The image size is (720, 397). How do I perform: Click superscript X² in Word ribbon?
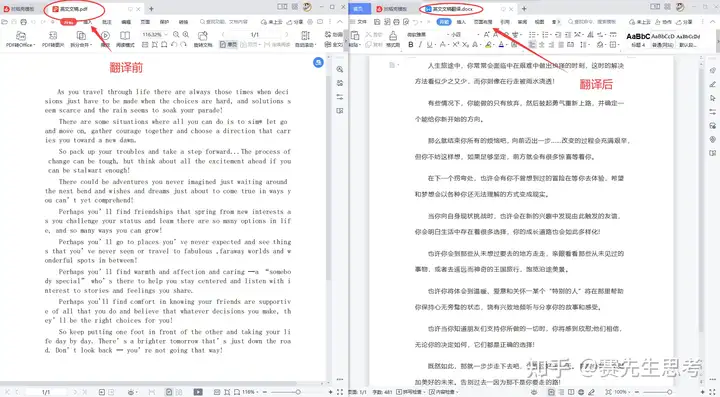pyautogui.click(x=456, y=45)
